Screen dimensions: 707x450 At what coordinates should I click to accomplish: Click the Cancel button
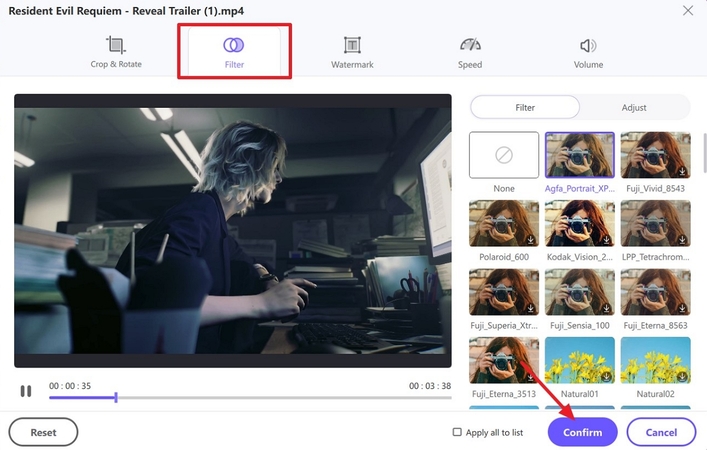(x=661, y=432)
